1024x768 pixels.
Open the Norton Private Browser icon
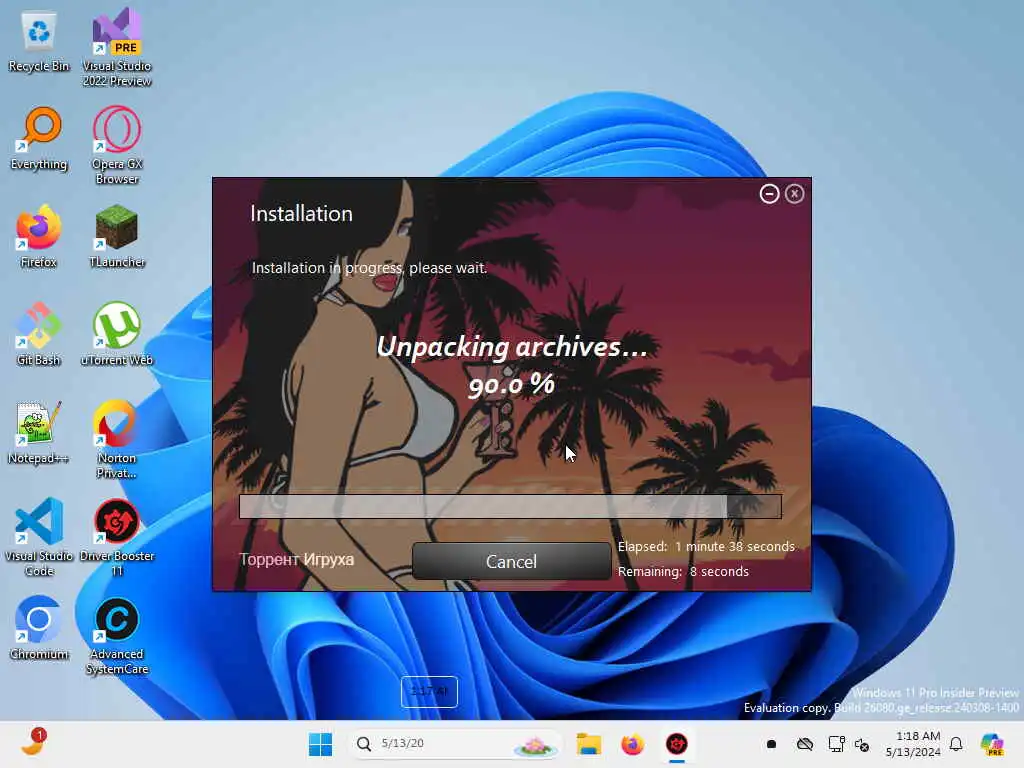pyautogui.click(x=117, y=440)
